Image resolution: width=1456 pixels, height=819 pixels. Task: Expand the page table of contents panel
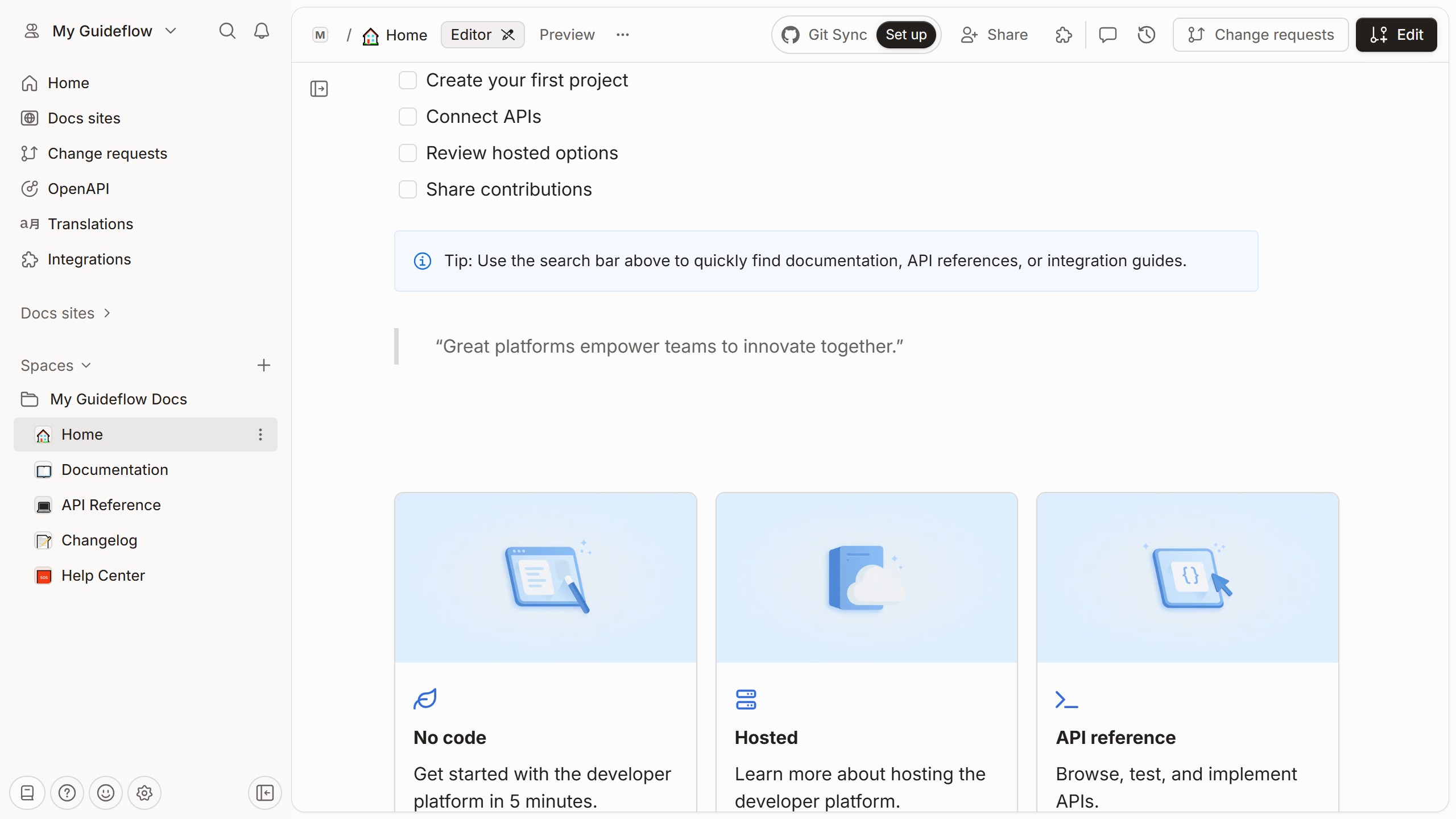coord(319,89)
